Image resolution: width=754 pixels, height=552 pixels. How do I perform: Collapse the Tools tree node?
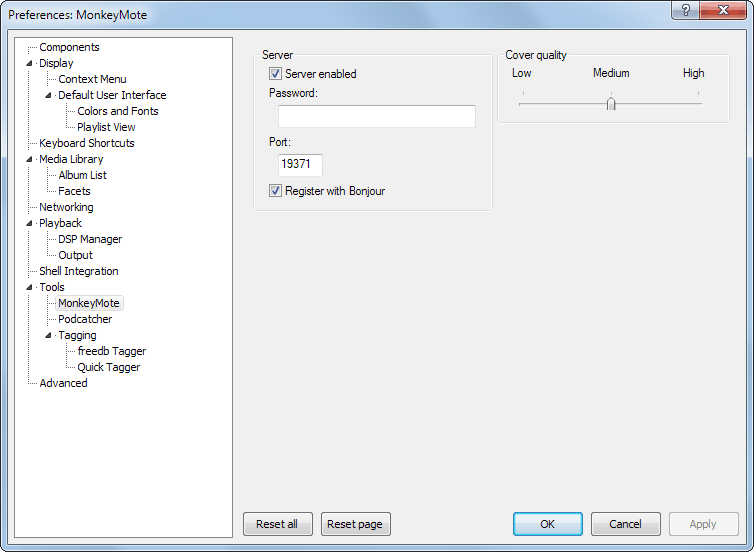30,287
